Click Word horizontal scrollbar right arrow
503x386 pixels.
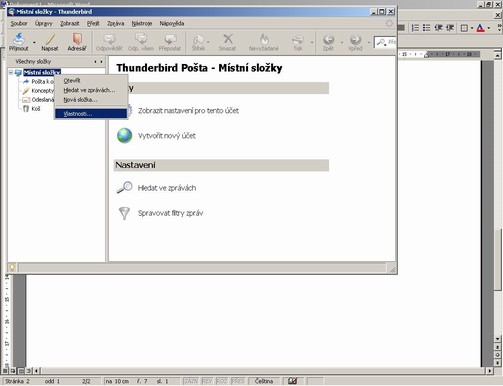pos(490,370)
